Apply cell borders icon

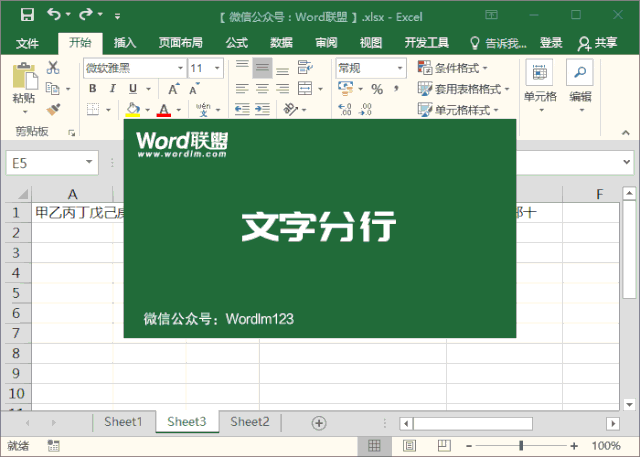(x=93, y=109)
